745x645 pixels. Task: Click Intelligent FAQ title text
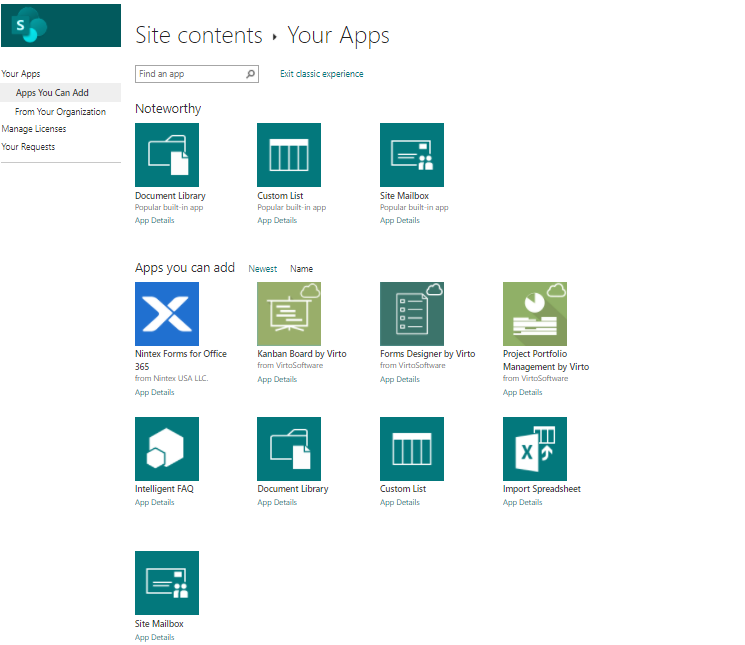[164, 489]
